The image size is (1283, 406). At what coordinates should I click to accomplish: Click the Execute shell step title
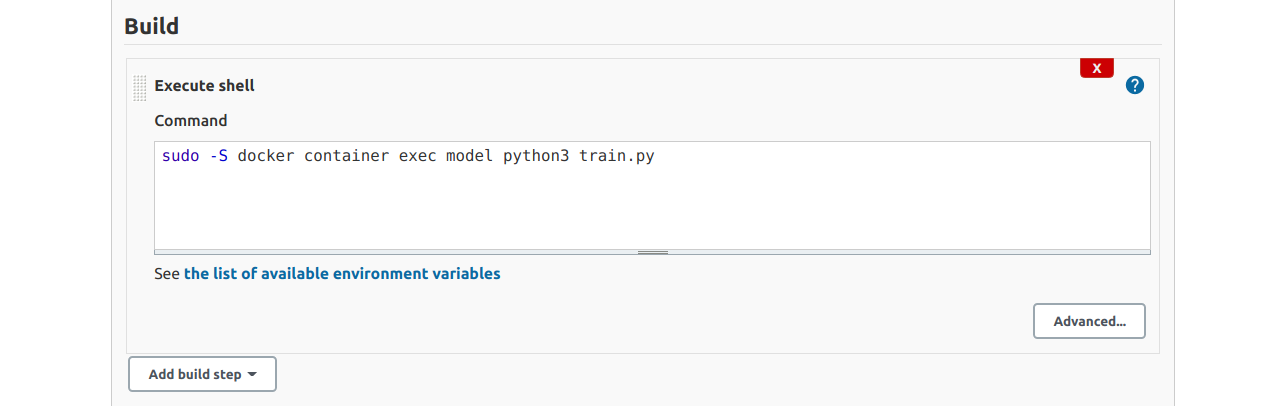(x=204, y=86)
